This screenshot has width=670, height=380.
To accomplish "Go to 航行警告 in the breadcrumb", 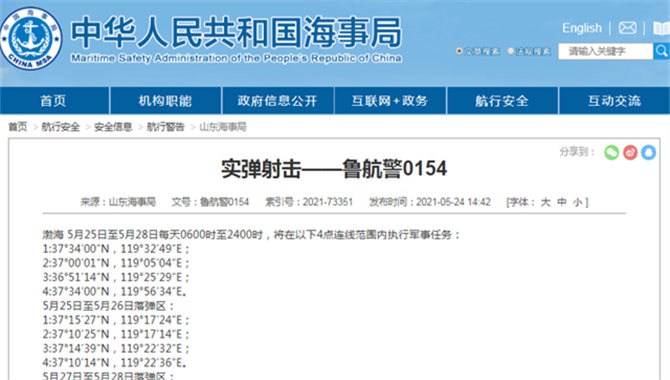I will tap(166, 127).
